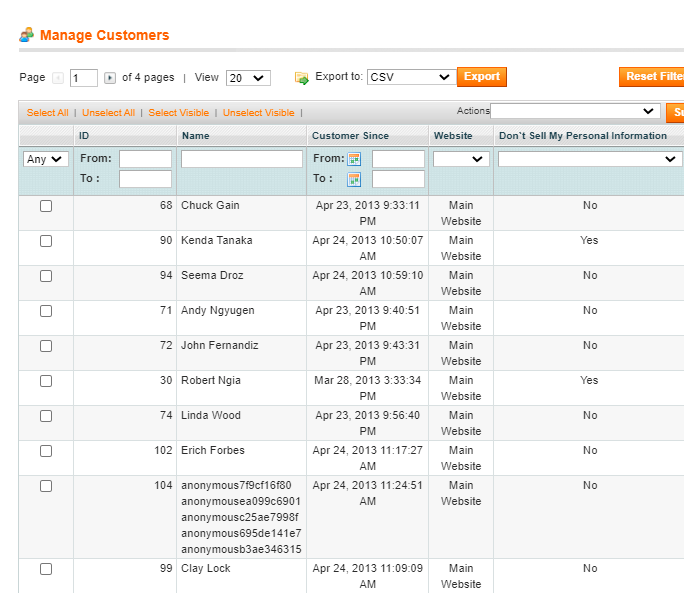The width and height of the screenshot is (684, 593).
Task: Open Customer Since 'From' calendar icon
Action: (x=354, y=159)
